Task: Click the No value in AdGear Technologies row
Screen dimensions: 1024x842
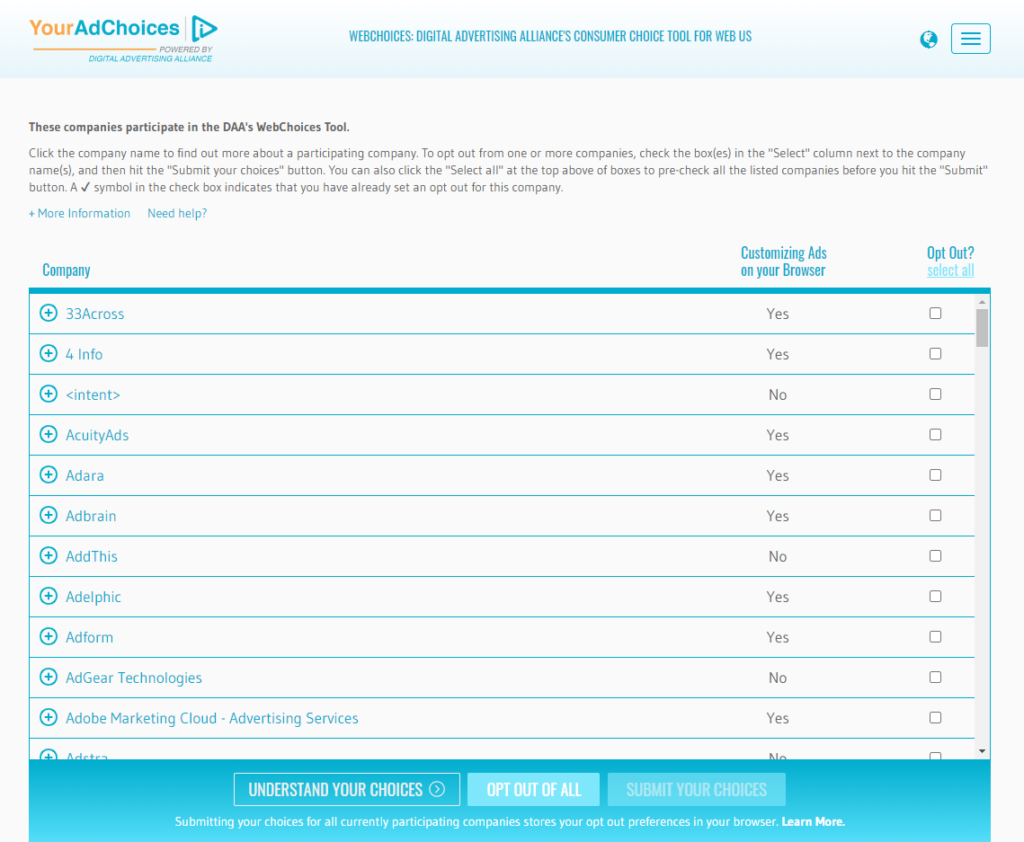Action: tap(777, 678)
